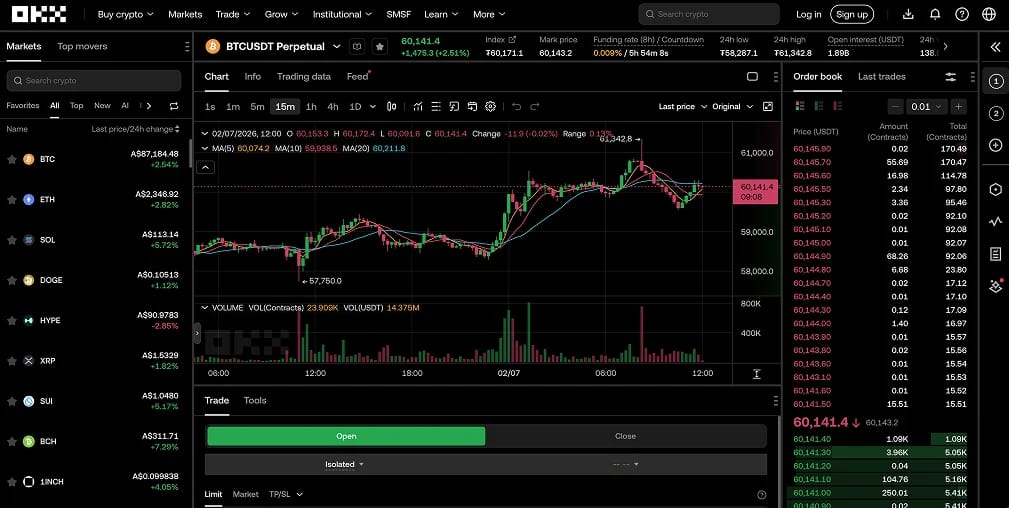
Task: Open chart candlestick style icon
Action: (x=391, y=106)
